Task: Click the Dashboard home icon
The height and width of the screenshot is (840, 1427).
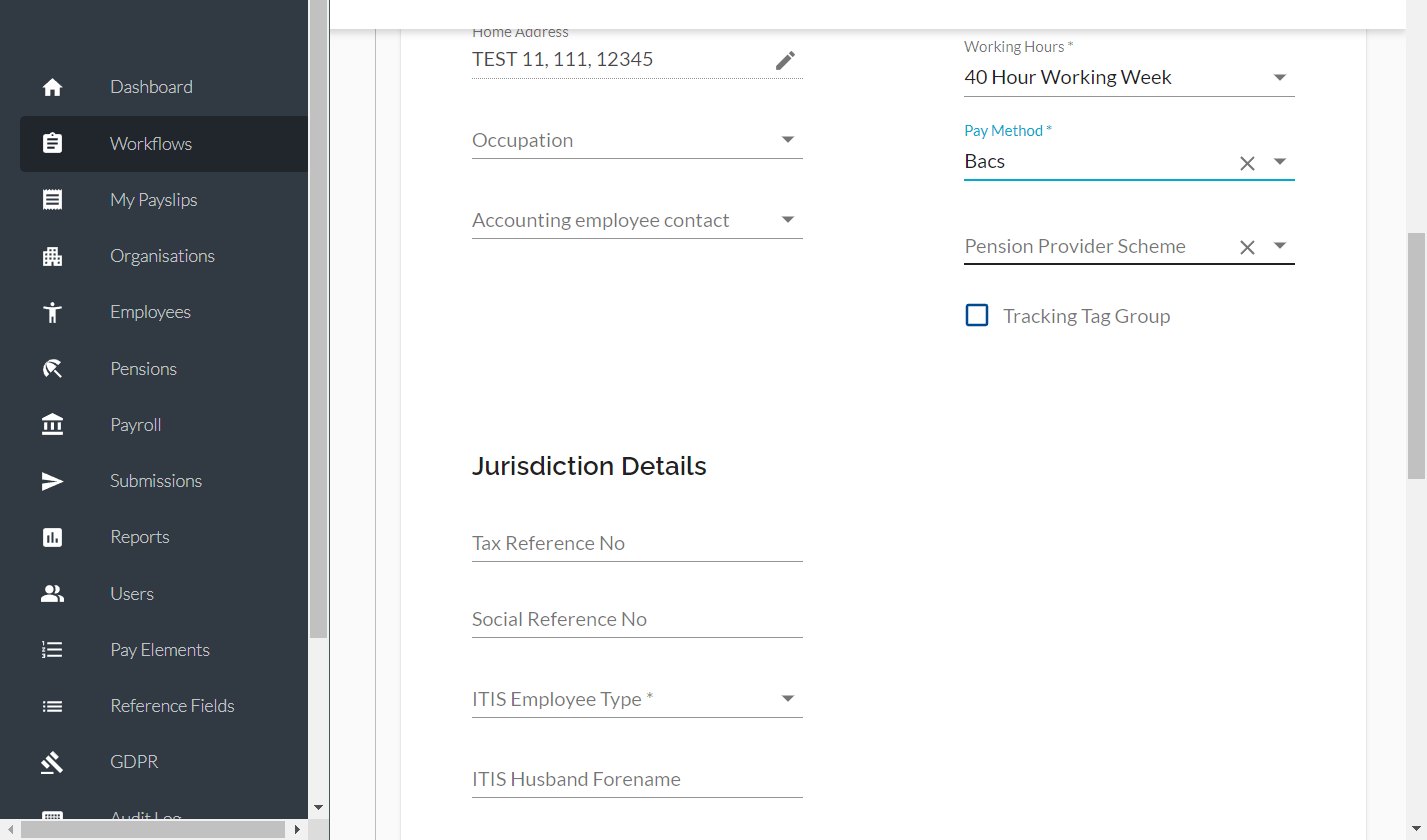Action: pyautogui.click(x=53, y=87)
